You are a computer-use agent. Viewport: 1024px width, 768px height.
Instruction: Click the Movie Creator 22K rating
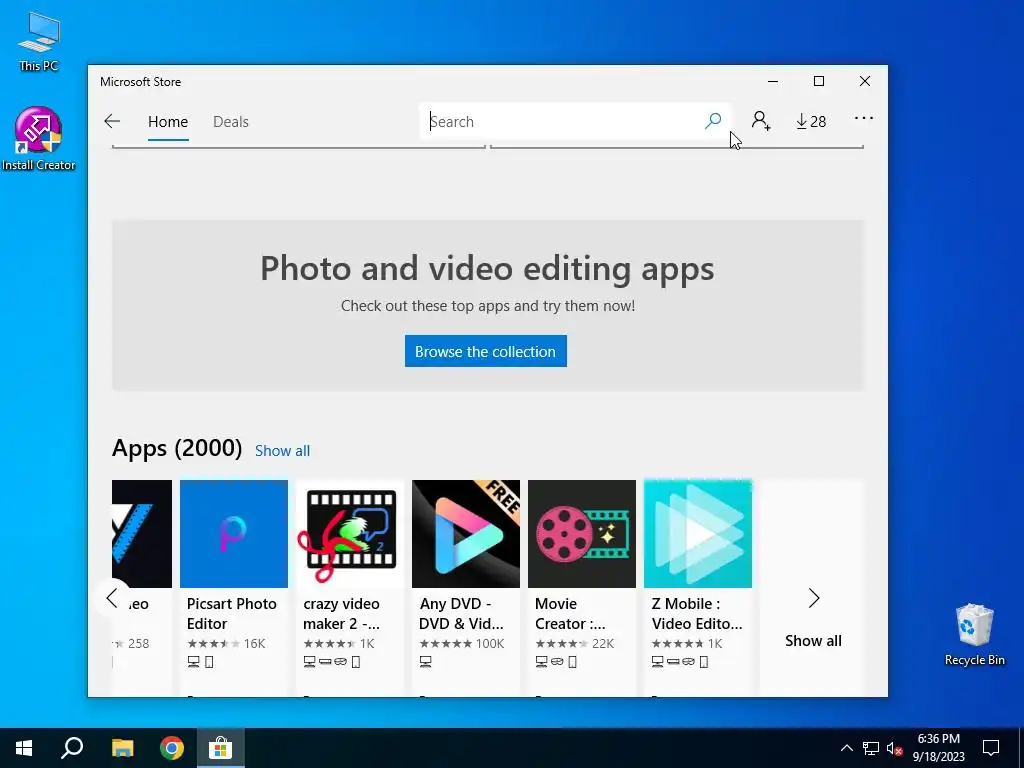[x=575, y=643]
